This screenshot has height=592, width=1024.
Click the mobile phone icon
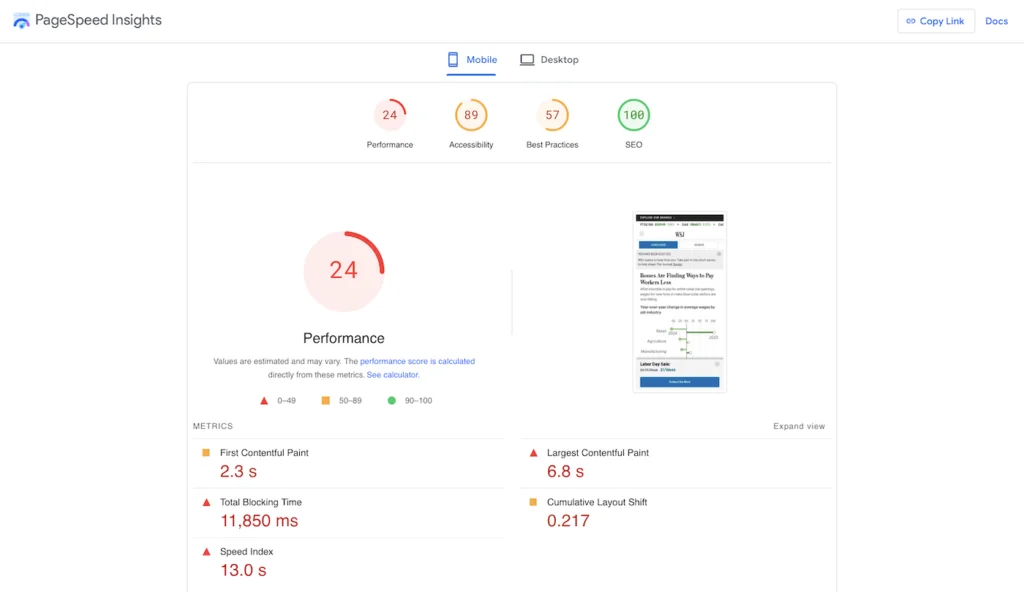(x=453, y=59)
